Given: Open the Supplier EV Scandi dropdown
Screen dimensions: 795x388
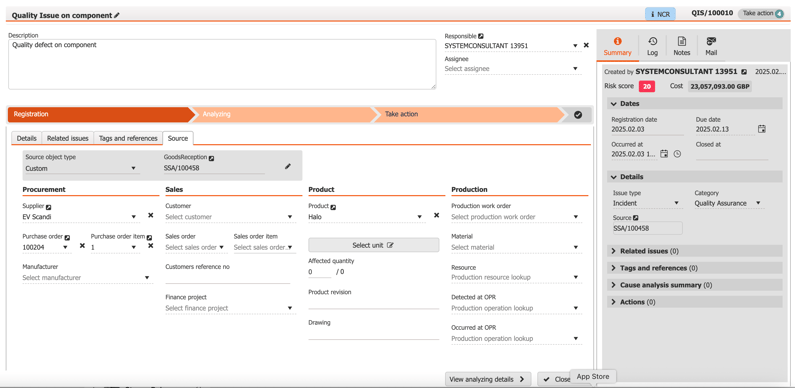Looking at the screenshot, I should [133, 217].
